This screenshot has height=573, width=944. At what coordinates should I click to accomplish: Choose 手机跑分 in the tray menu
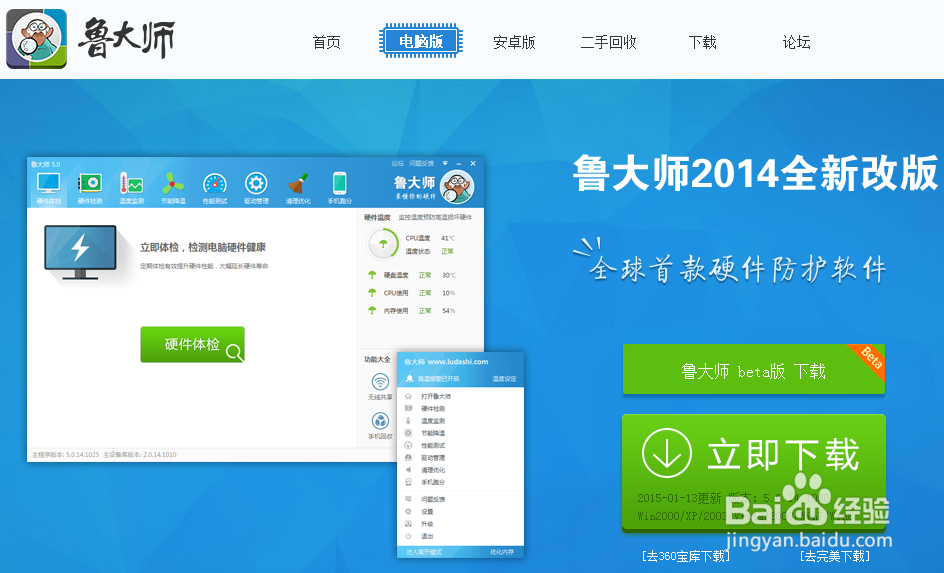click(x=433, y=482)
